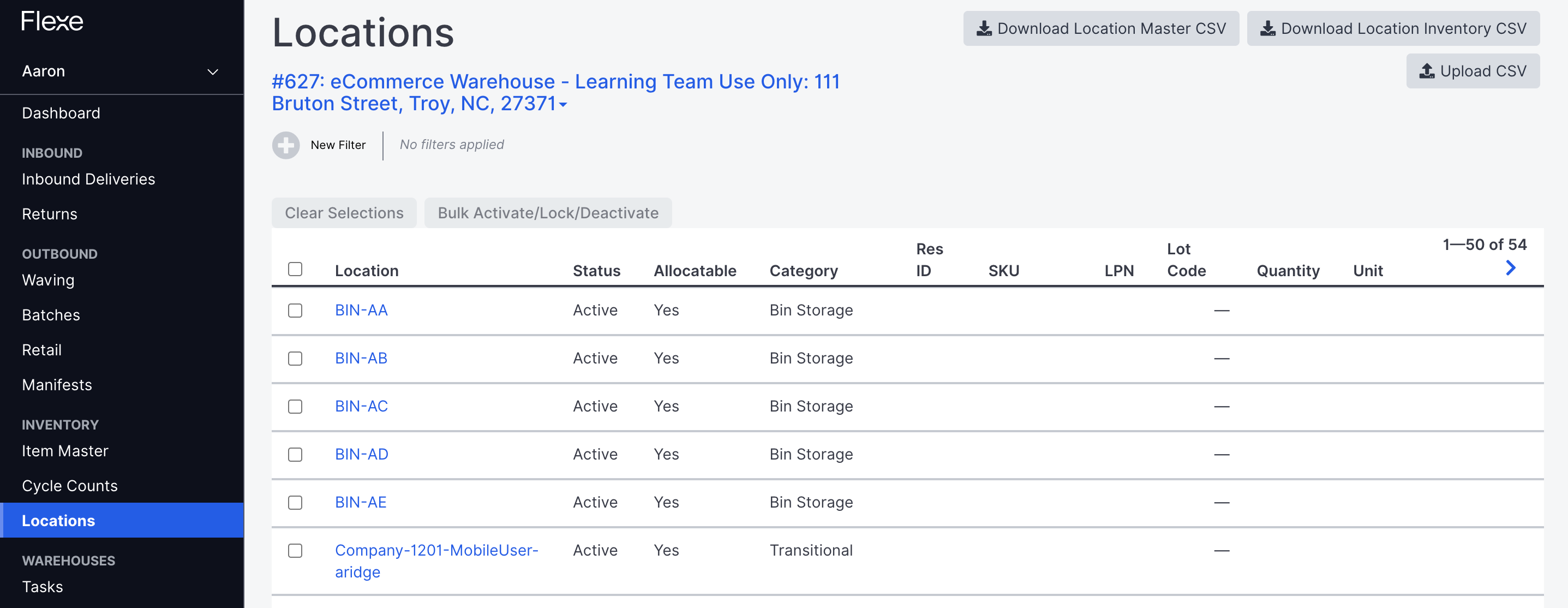Click the Upload CSV button

[x=1473, y=70]
